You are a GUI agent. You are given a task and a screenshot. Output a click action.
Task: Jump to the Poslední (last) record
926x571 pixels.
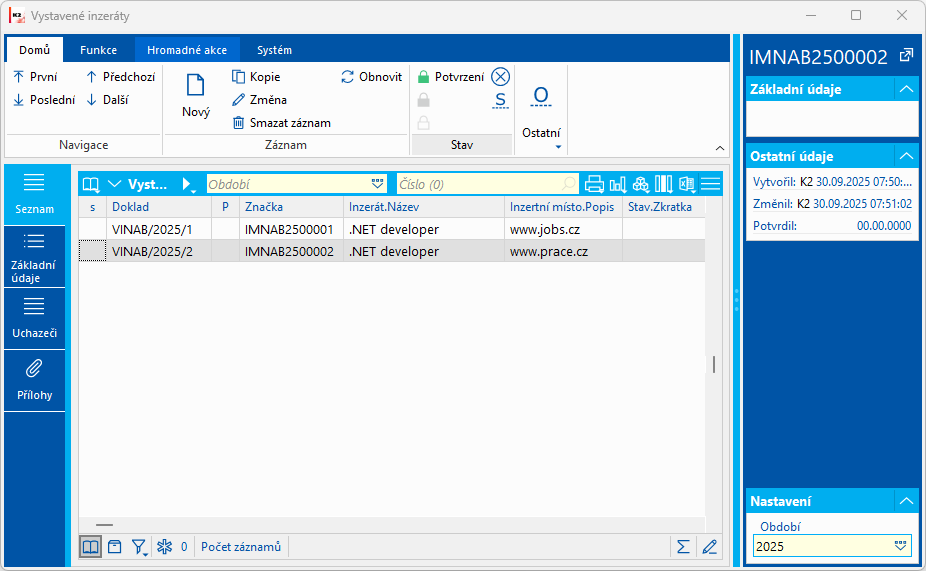[44, 100]
